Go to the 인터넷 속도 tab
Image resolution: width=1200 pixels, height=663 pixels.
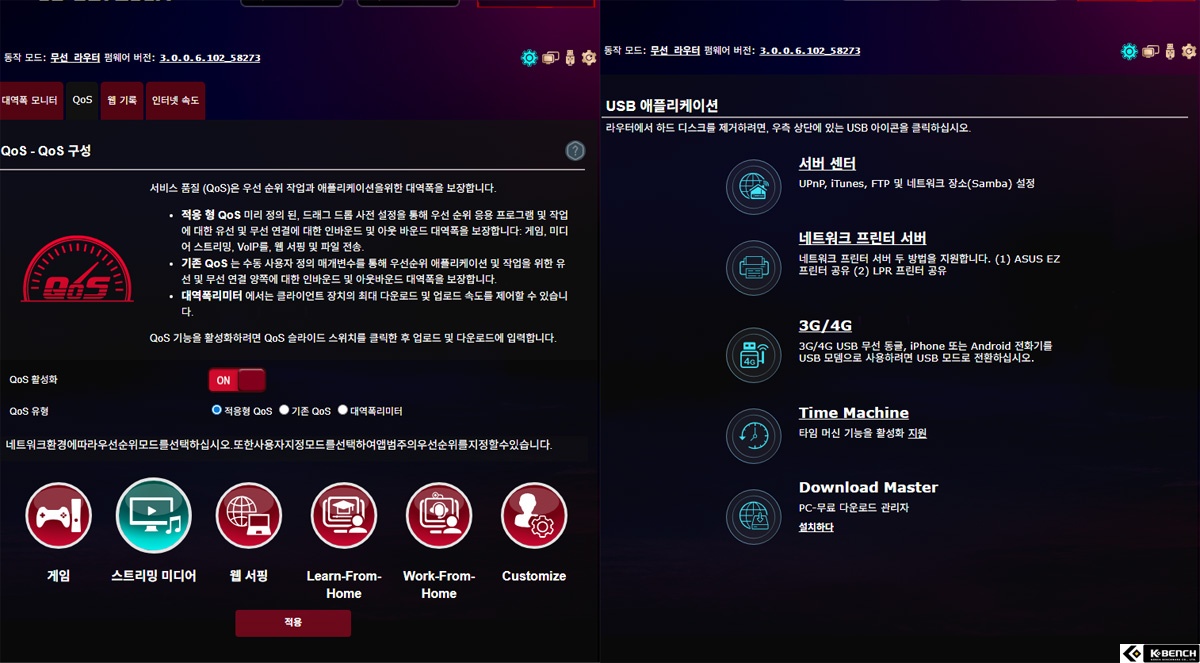click(175, 101)
